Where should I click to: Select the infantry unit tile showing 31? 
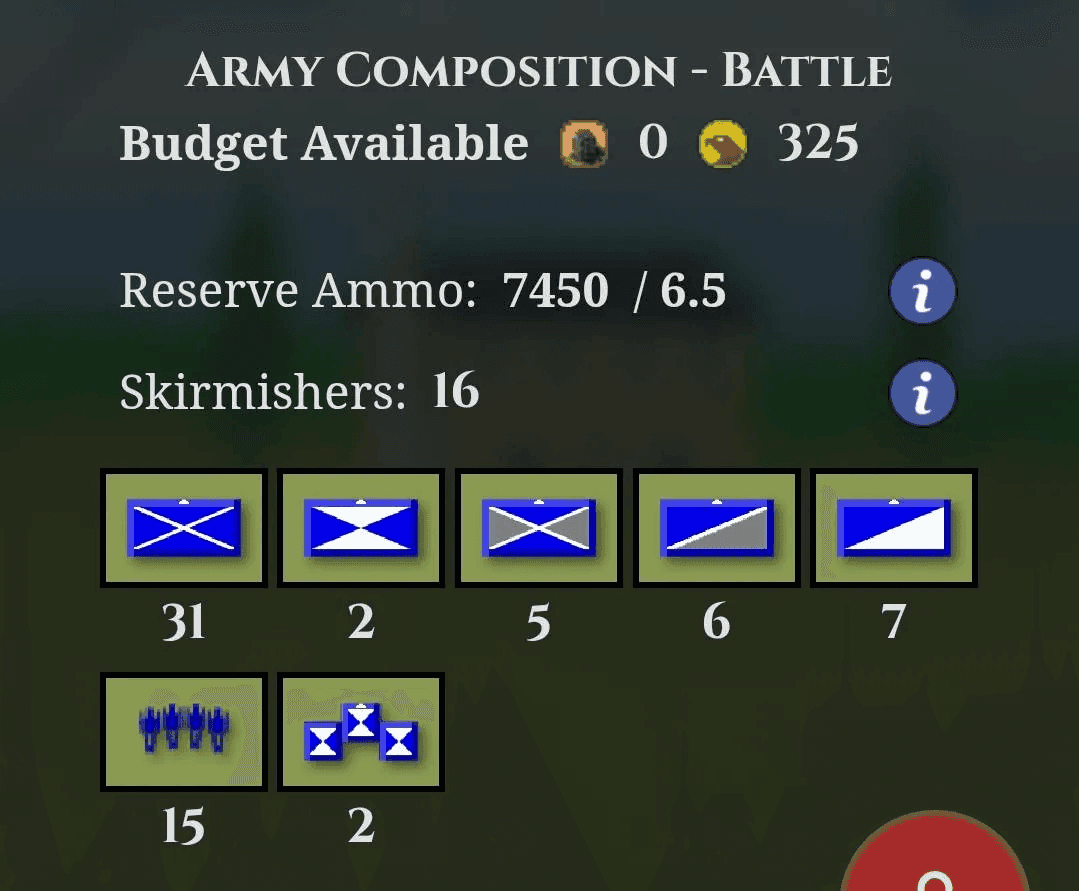(184, 528)
